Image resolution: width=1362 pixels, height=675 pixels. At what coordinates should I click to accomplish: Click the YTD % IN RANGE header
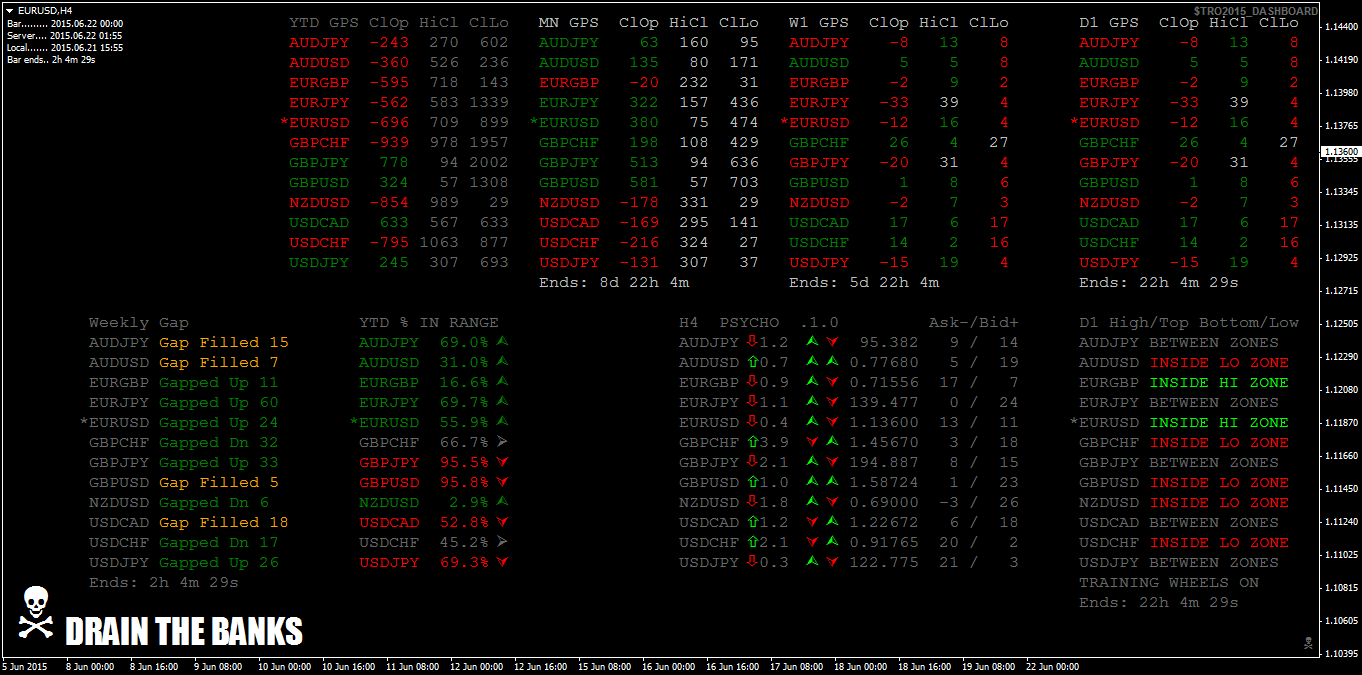point(429,322)
